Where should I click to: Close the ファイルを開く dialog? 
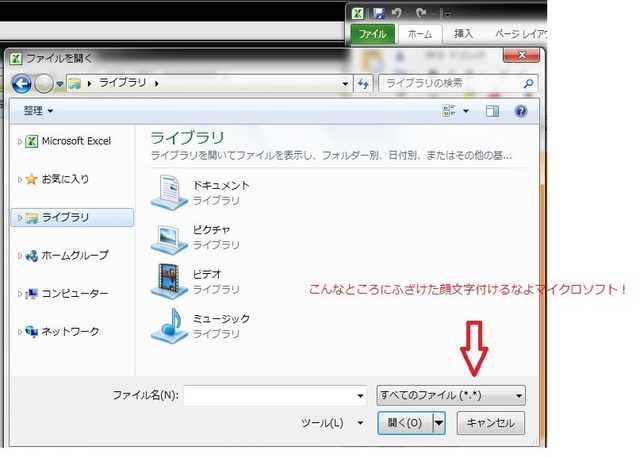click(522, 55)
